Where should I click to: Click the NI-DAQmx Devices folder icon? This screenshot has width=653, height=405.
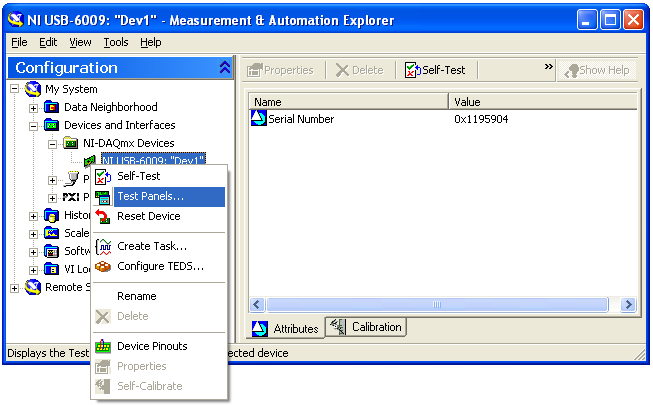coord(70,143)
